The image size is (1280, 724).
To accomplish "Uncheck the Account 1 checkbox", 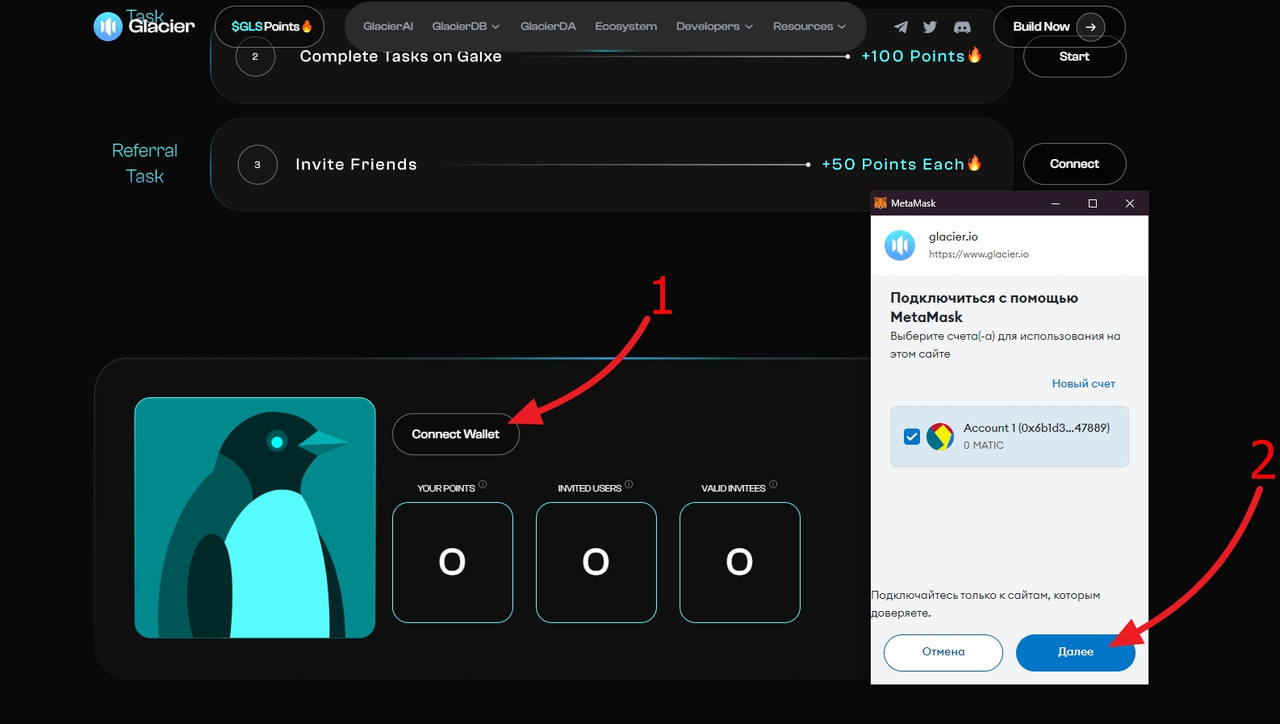I will [x=911, y=437].
